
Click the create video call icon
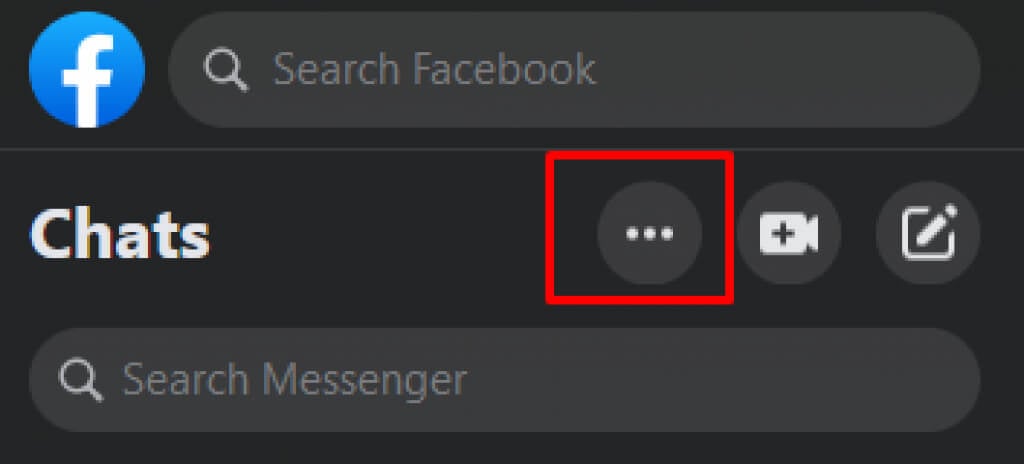[x=789, y=233]
